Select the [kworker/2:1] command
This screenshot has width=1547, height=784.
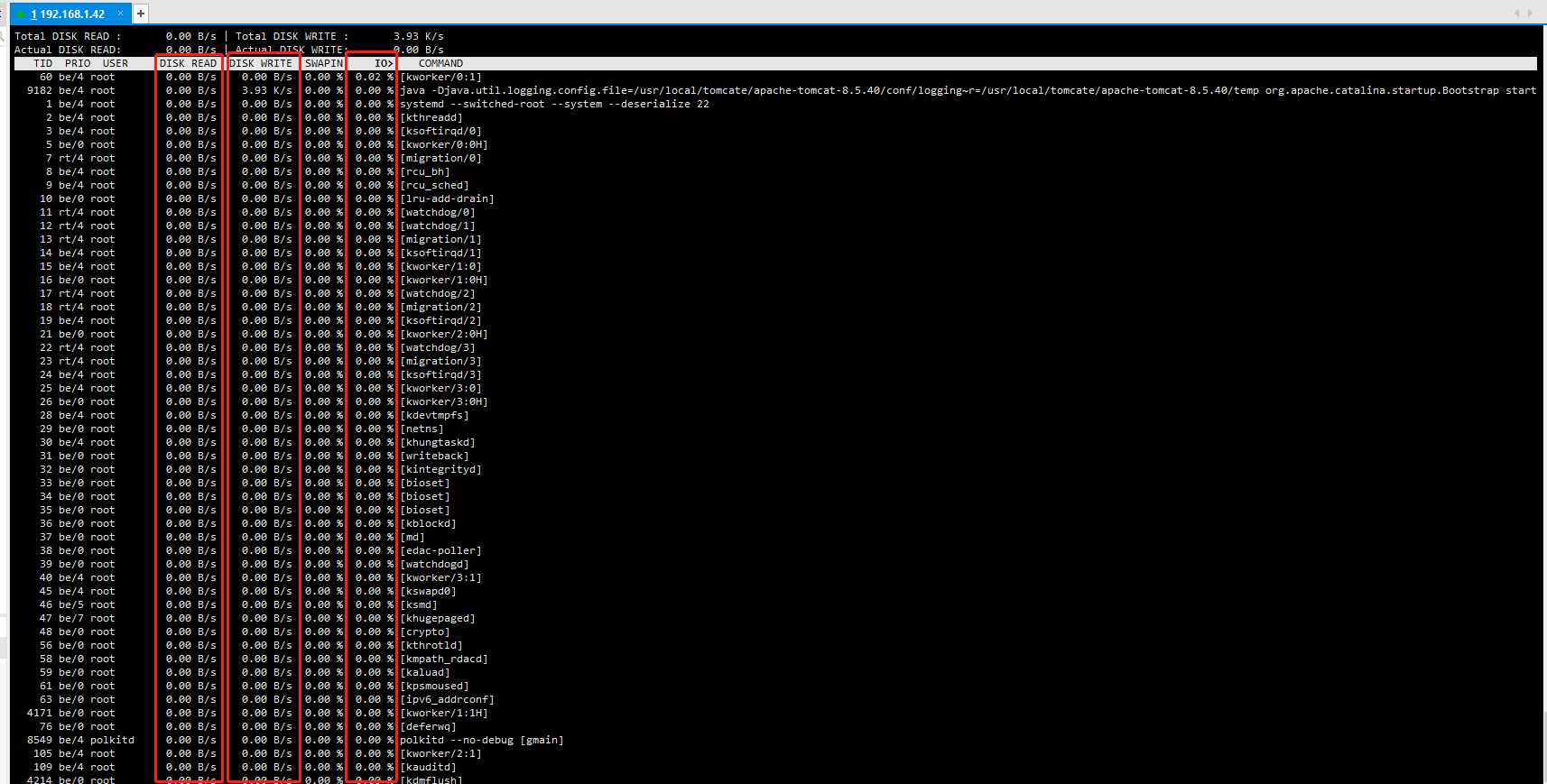(440, 753)
